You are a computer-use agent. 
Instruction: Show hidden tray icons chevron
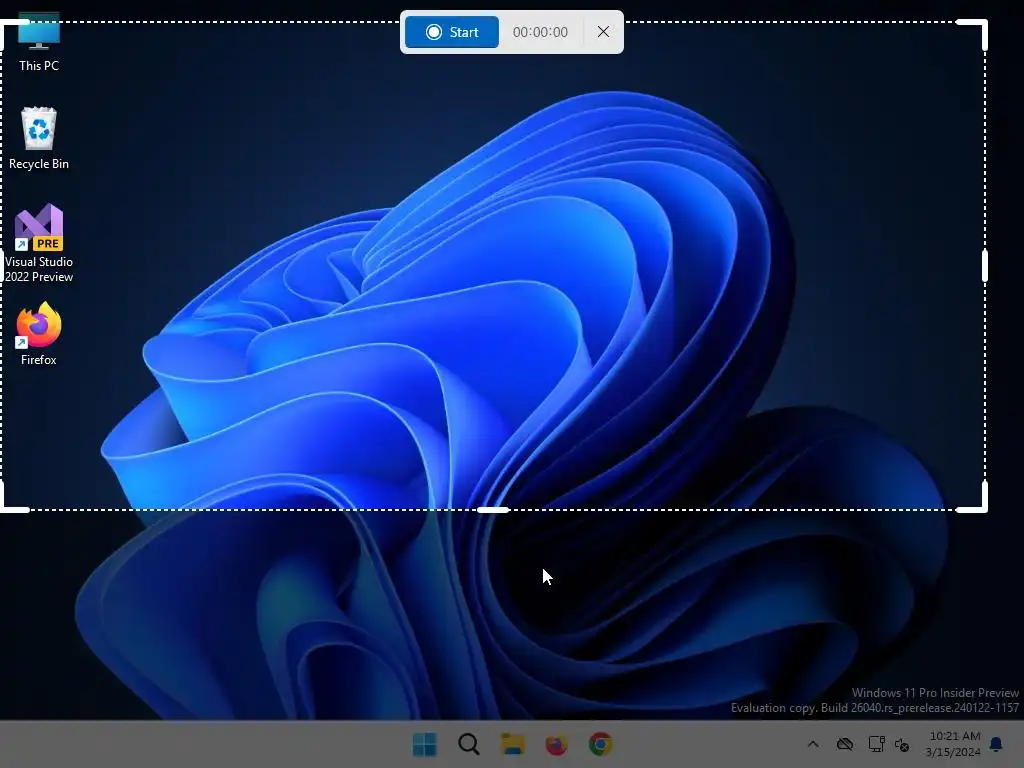(x=813, y=744)
